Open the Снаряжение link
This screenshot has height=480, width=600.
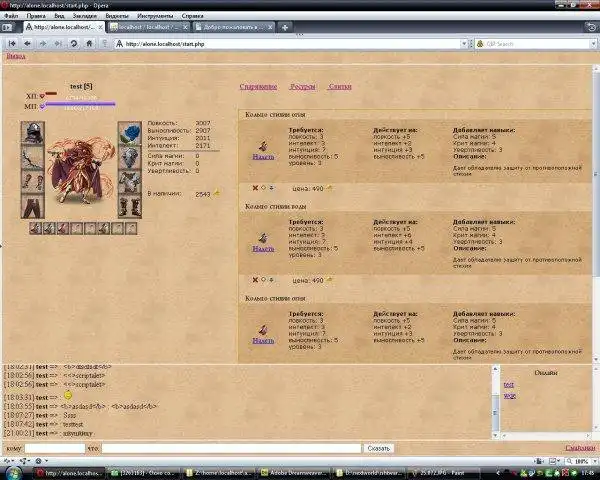(x=258, y=87)
